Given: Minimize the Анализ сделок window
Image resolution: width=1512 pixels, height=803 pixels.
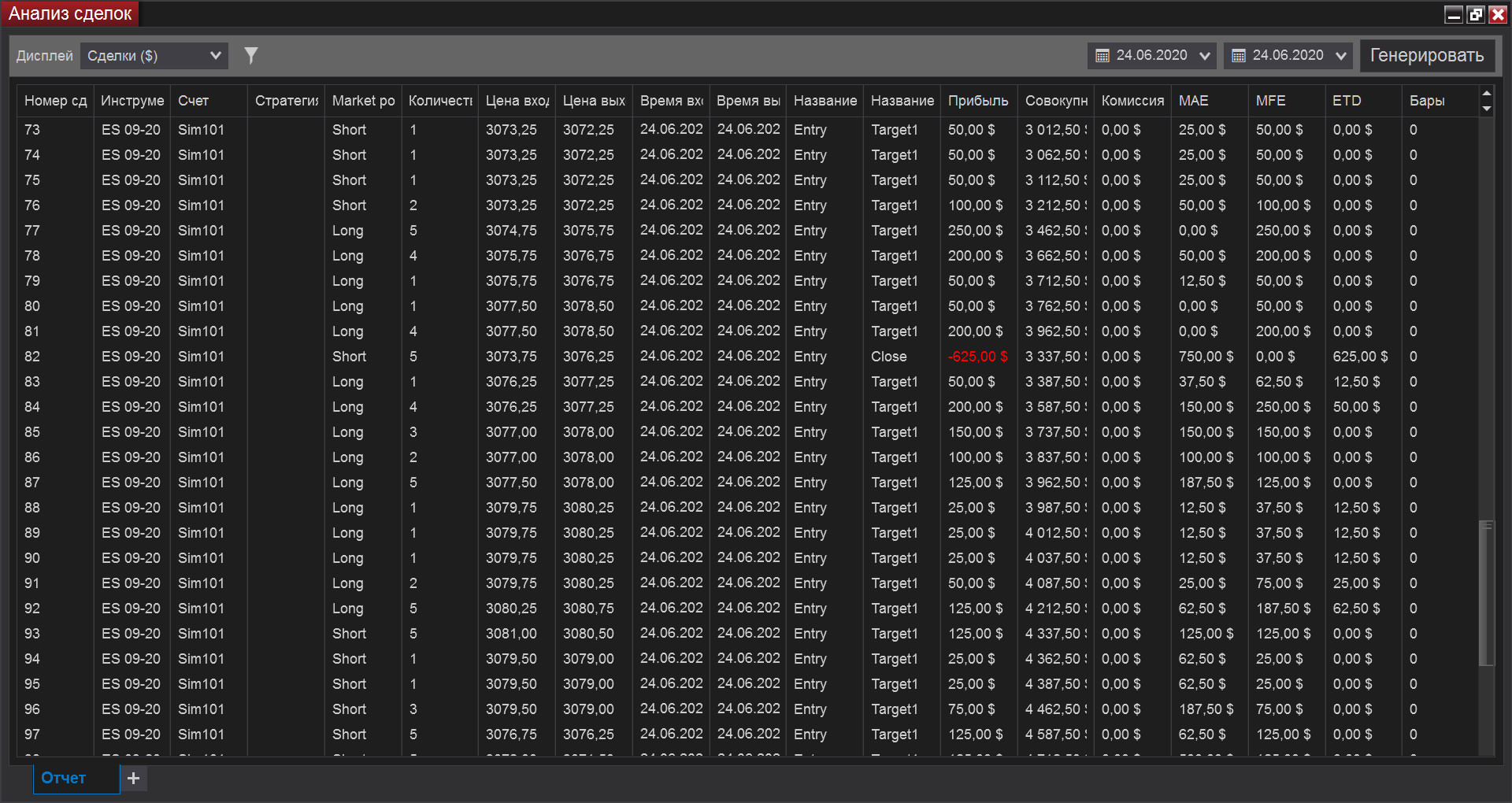Looking at the screenshot, I should point(1454,14).
